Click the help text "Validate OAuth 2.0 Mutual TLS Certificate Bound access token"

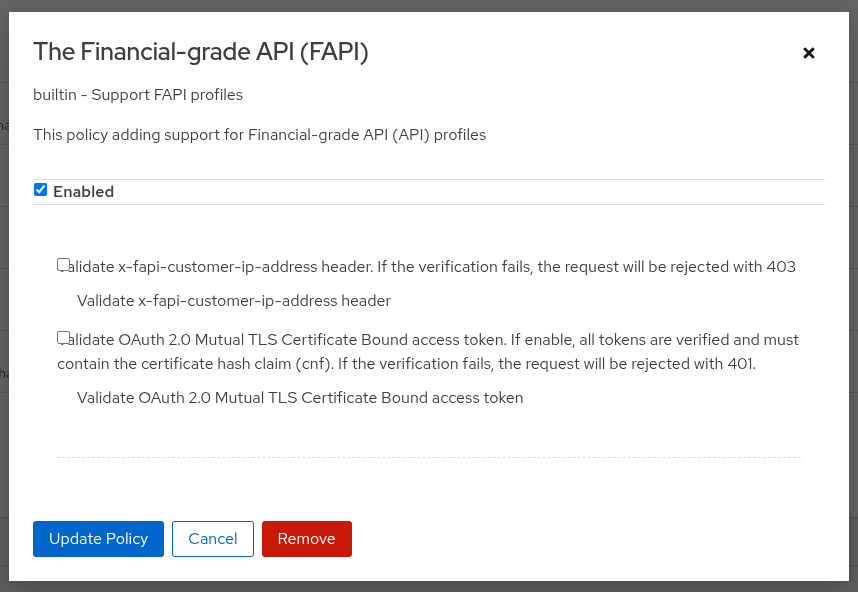(300, 398)
